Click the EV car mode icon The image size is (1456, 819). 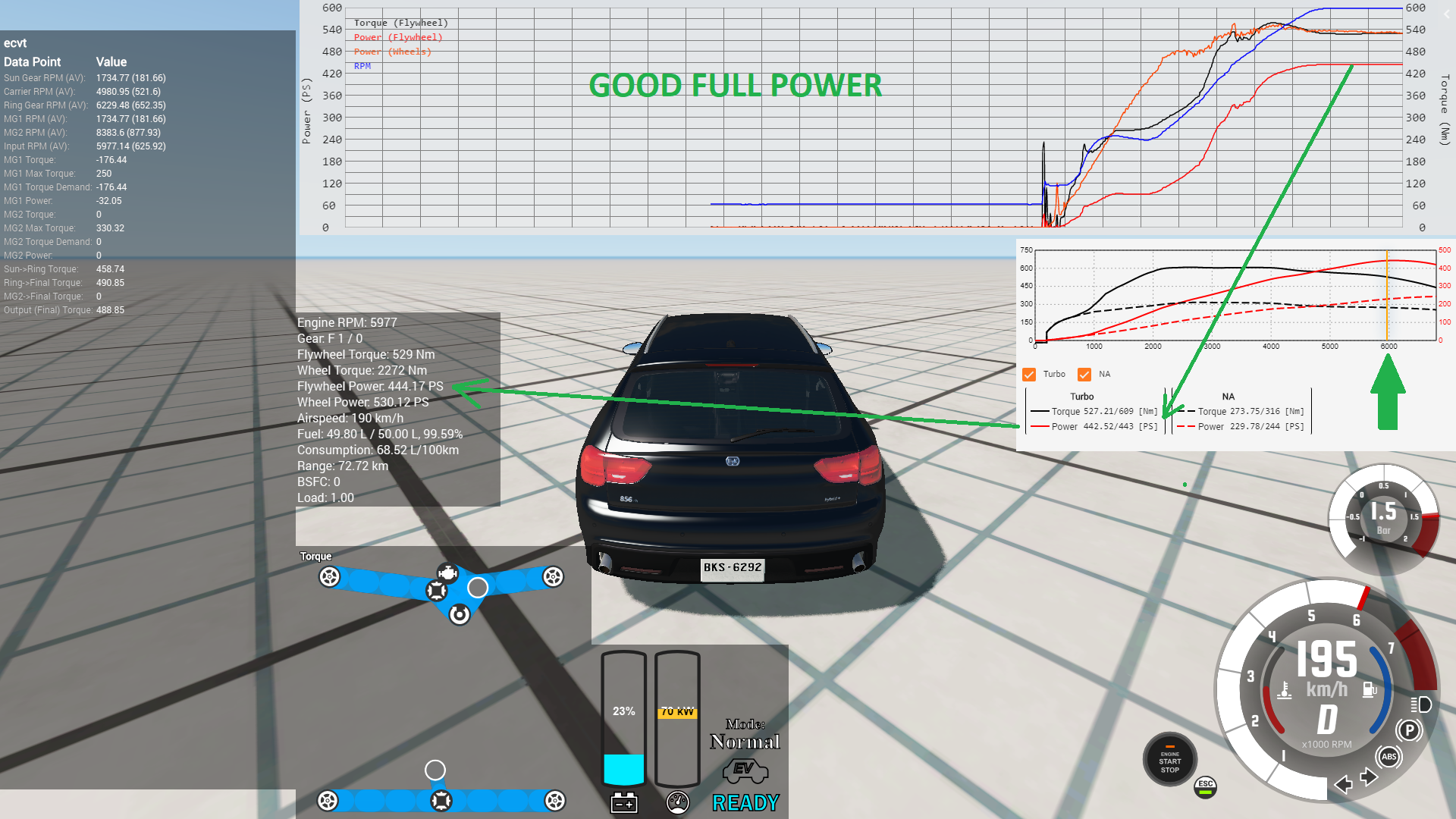[x=745, y=771]
